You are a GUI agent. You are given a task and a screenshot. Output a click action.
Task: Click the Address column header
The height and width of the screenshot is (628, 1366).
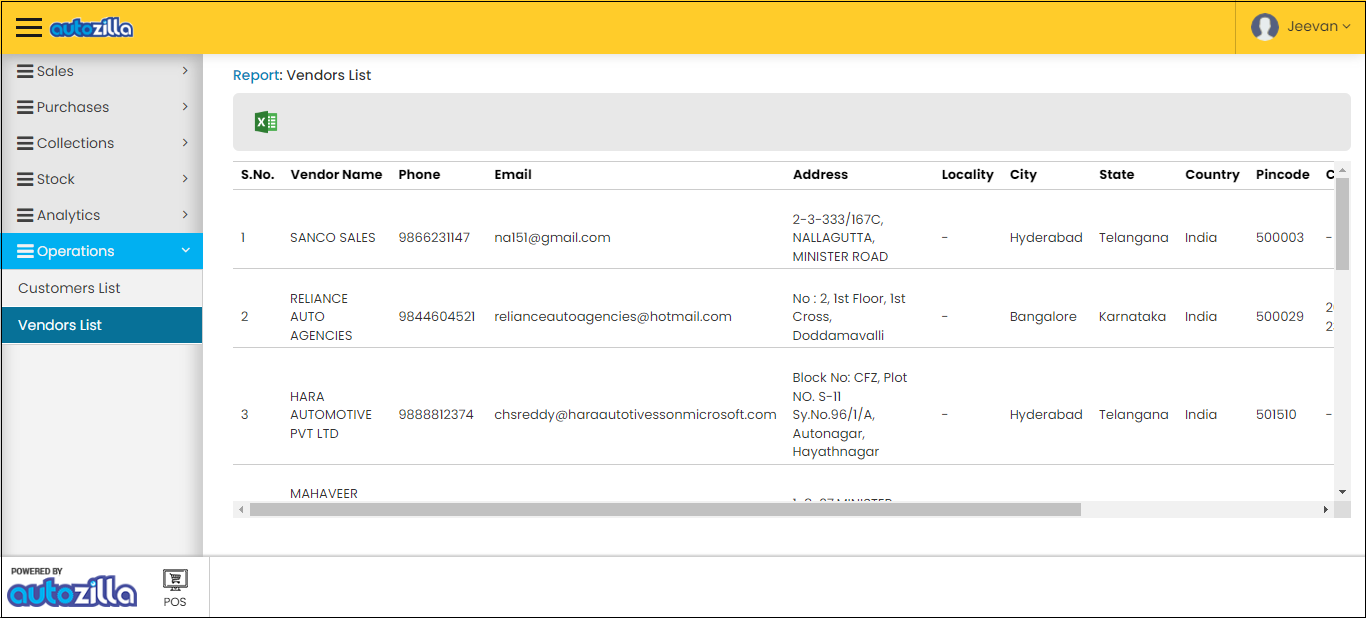820,175
